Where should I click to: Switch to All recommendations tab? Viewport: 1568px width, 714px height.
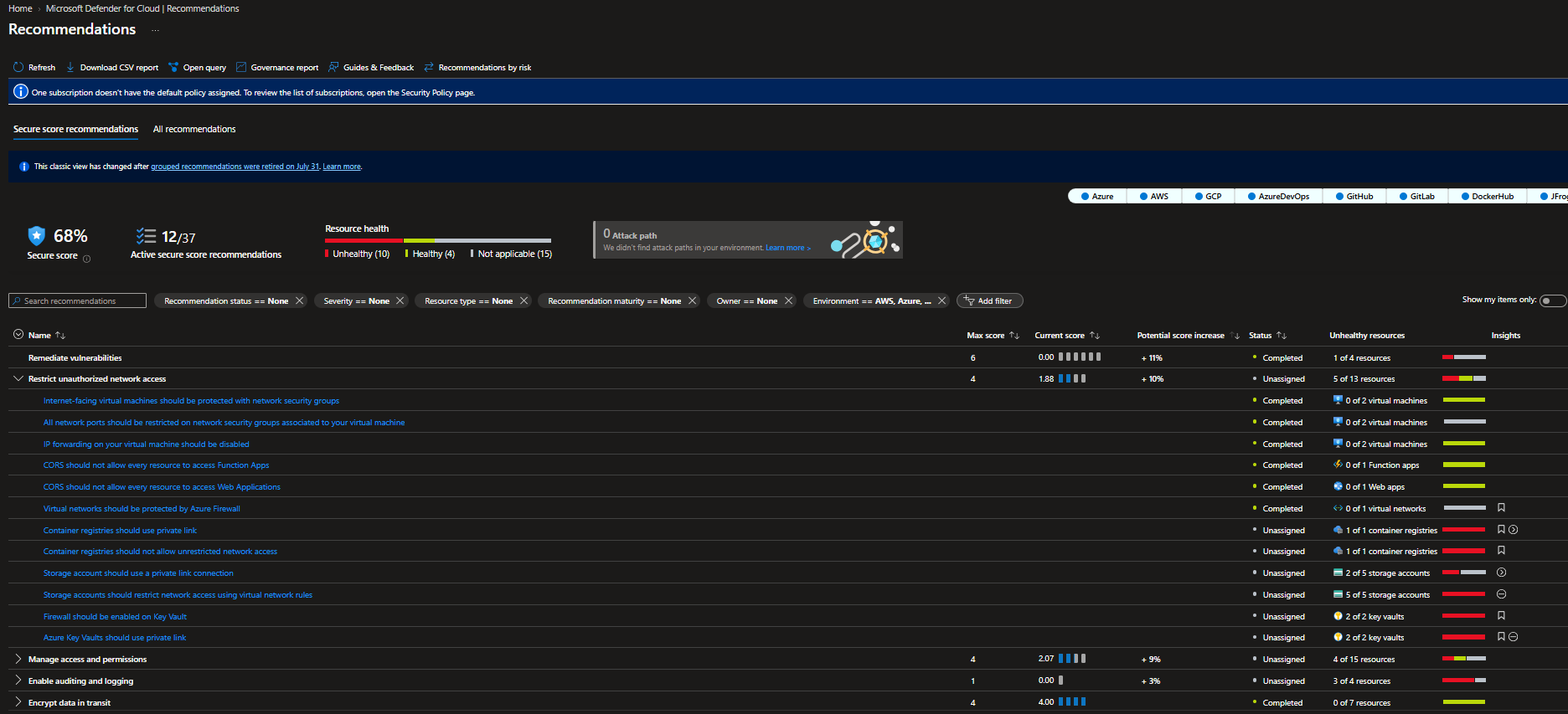194,129
